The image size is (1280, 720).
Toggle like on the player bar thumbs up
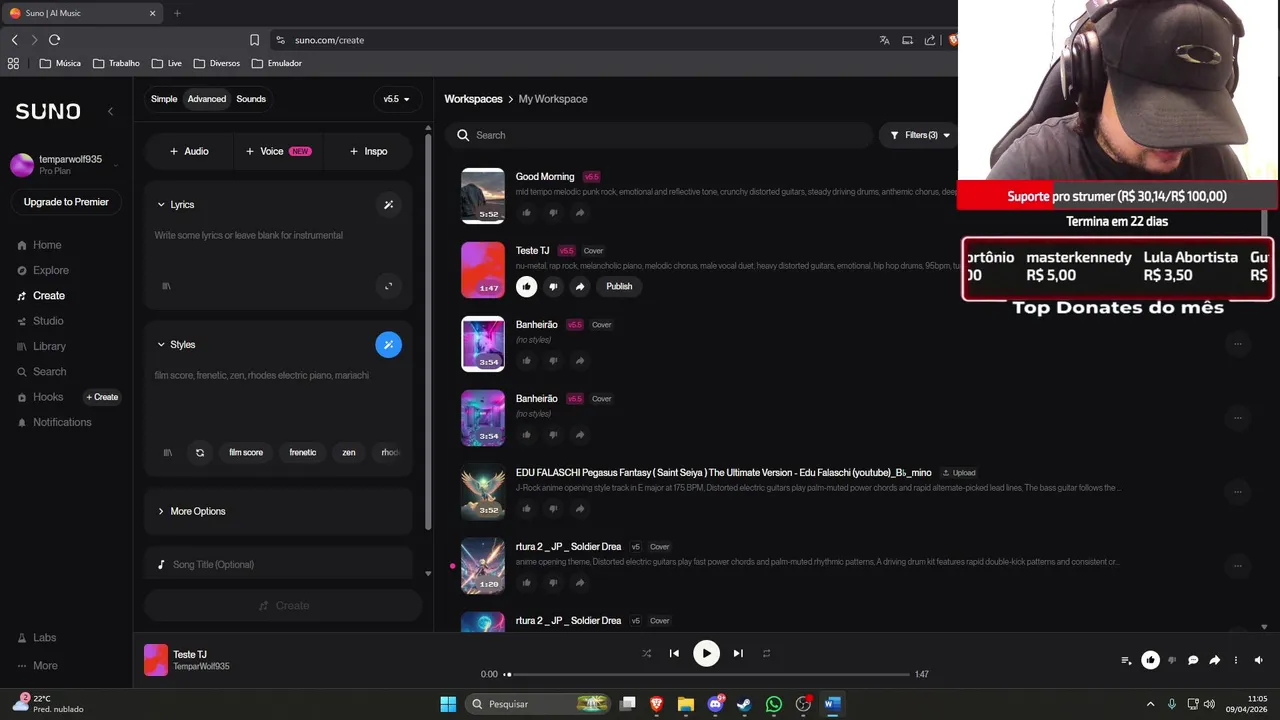(x=1150, y=660)
